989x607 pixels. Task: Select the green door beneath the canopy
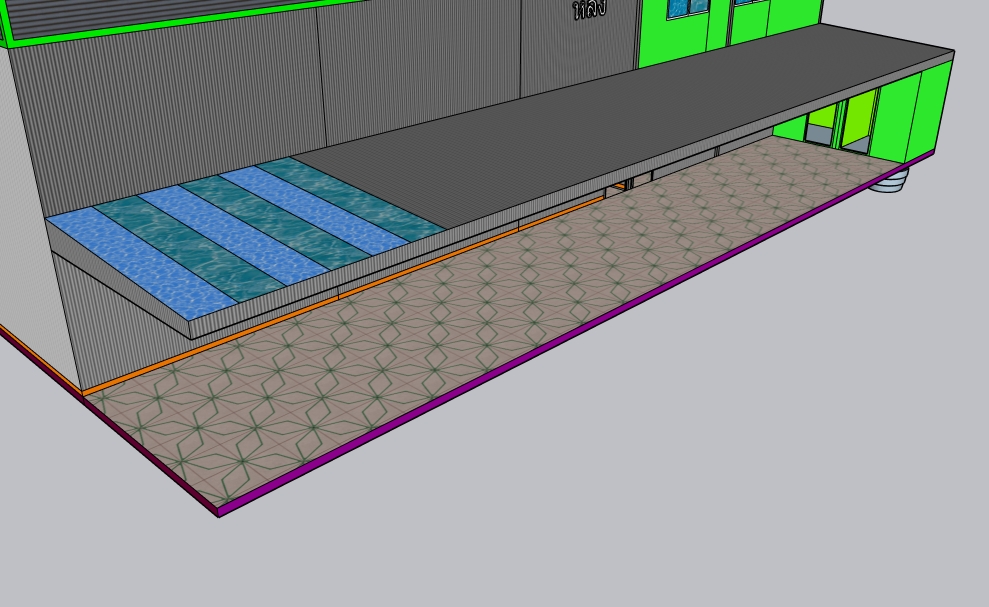858,120
